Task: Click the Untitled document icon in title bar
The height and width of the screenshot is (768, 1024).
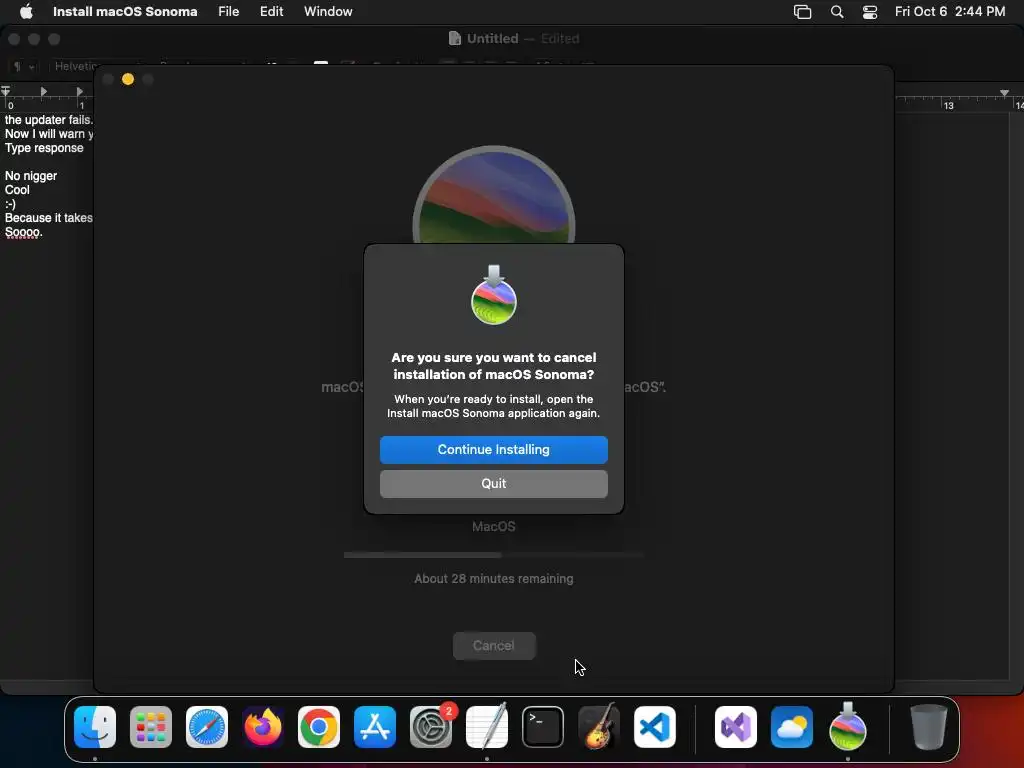Action: coord(455,39)
